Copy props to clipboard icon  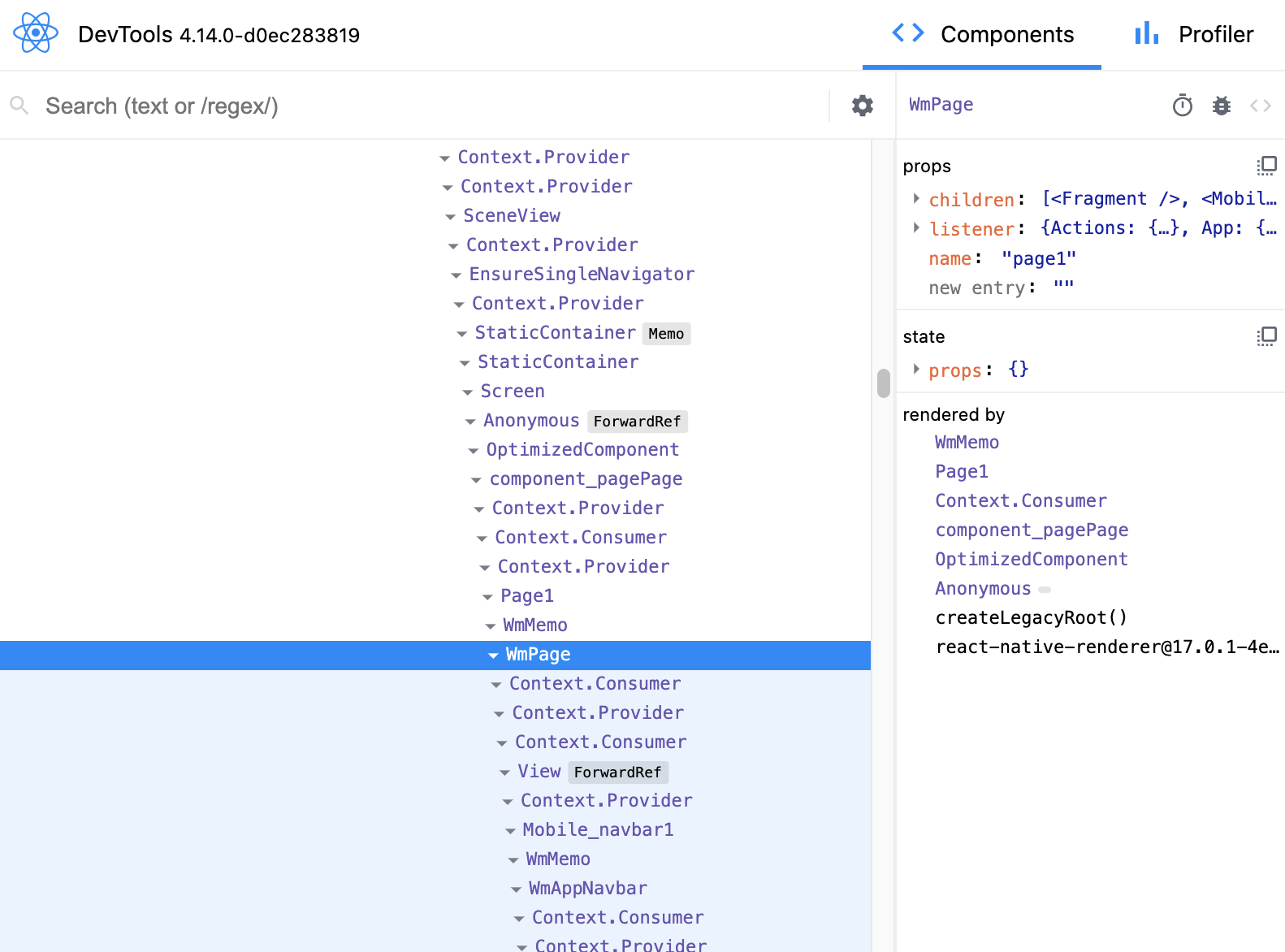pos(1266,166)
